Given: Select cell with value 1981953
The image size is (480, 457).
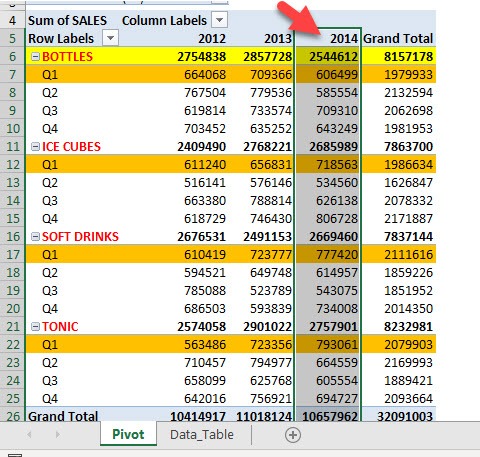Looking at the screenshot, I should coord(408,129).
